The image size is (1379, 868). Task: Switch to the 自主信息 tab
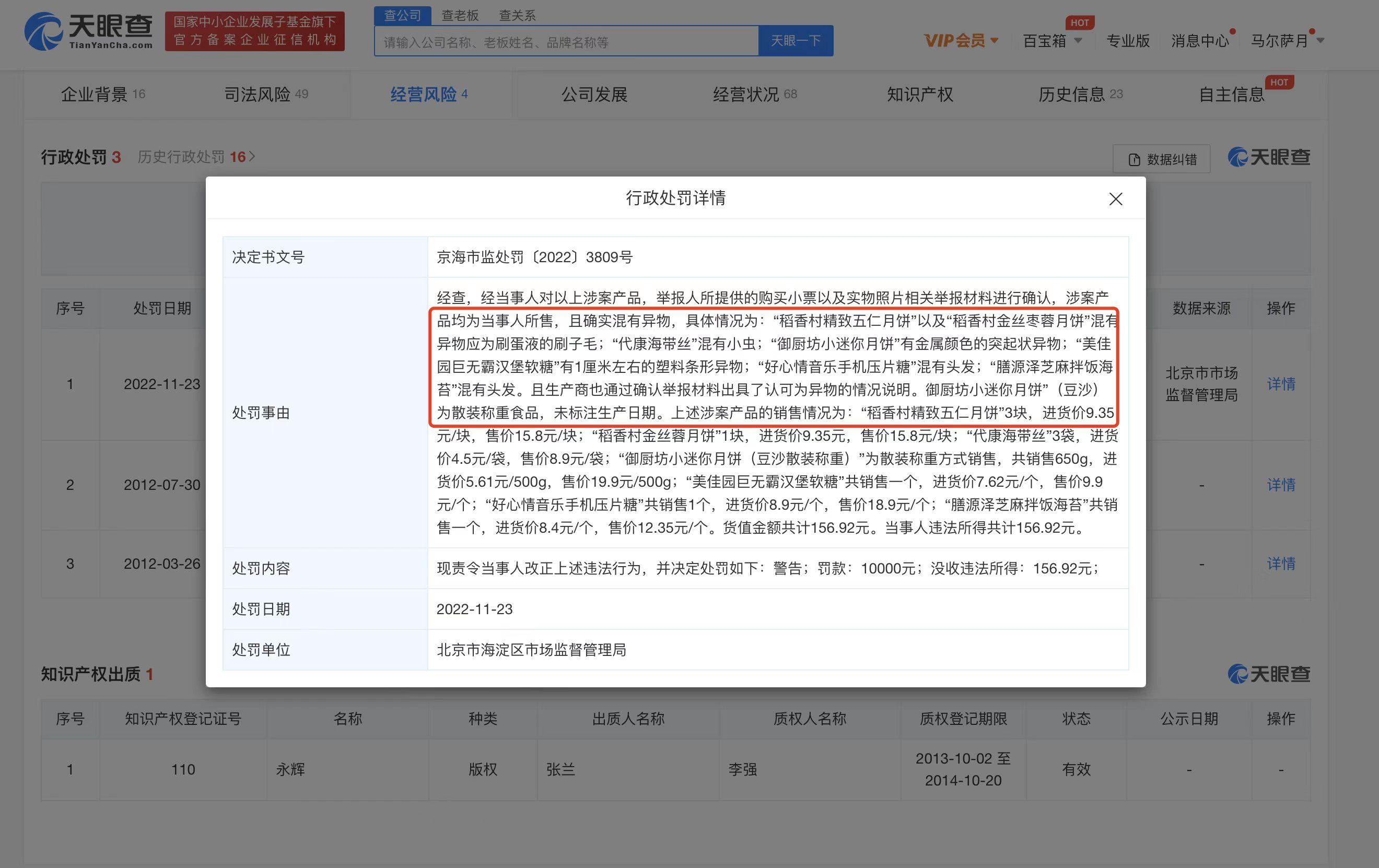(x=1231, y=94)
